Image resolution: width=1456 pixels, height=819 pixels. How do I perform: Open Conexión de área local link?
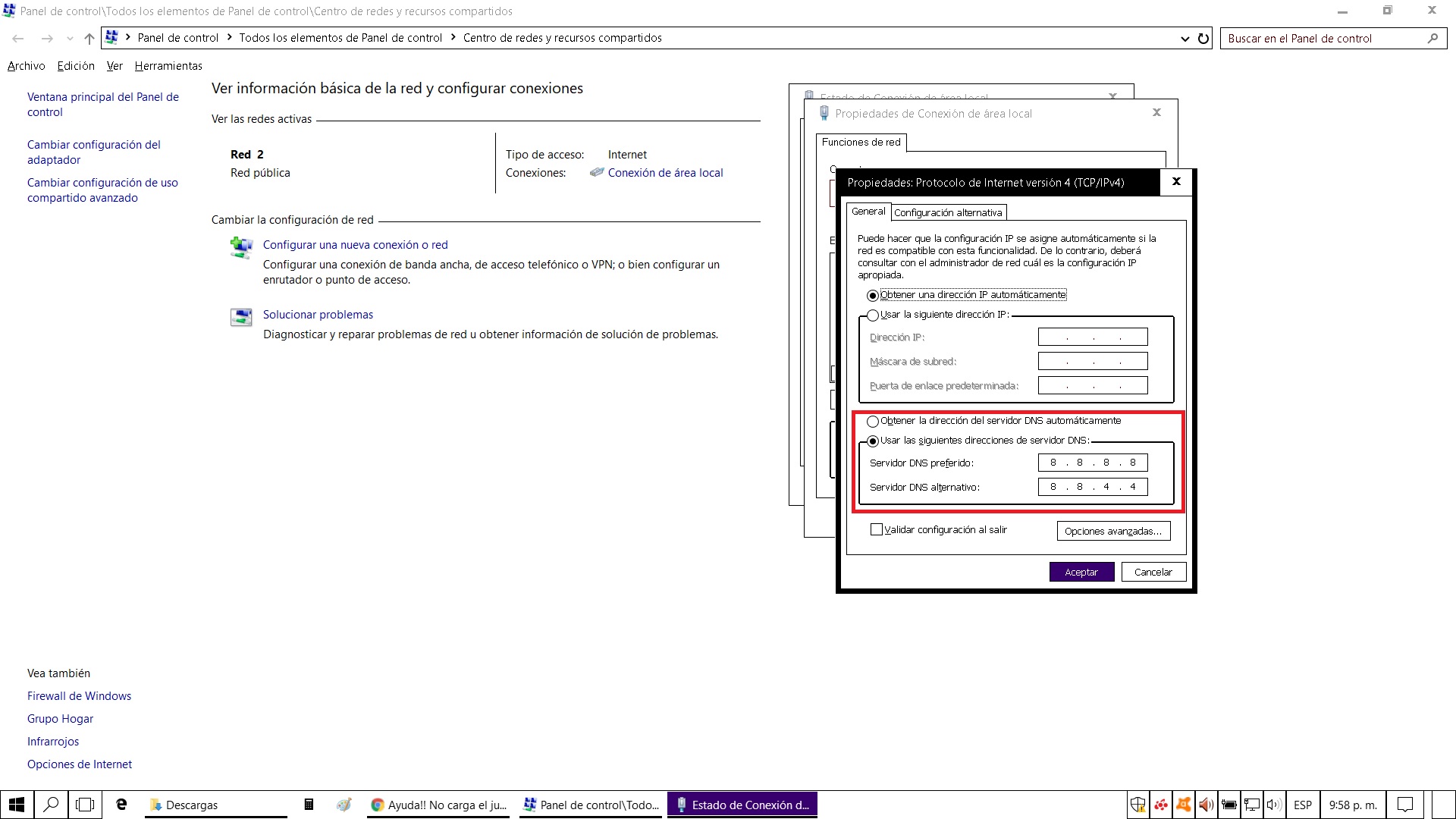(666, 173)
